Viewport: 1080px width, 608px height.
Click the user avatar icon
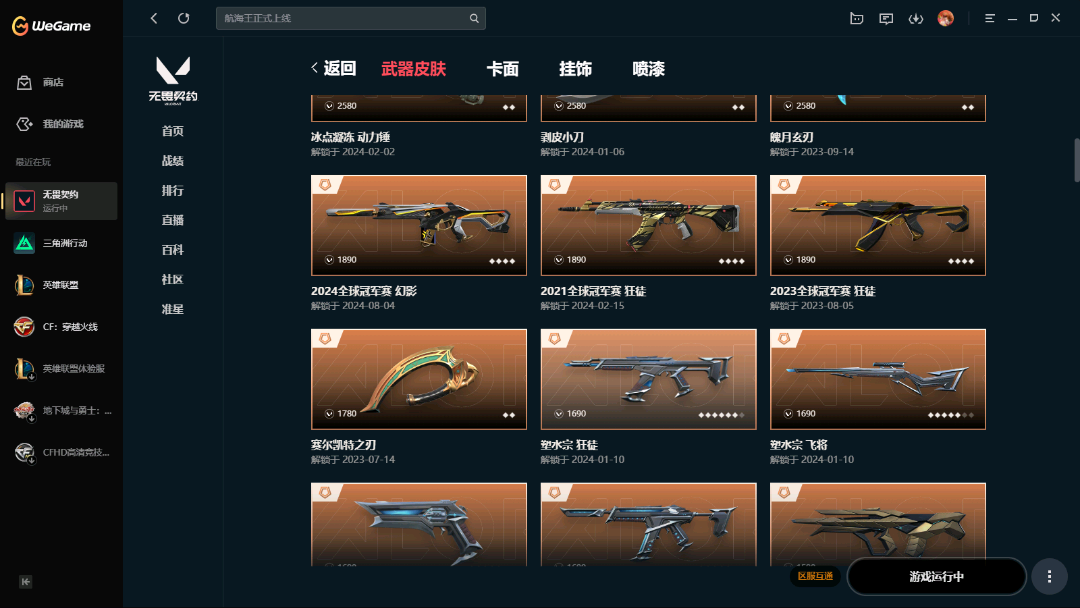pos(946,19)
